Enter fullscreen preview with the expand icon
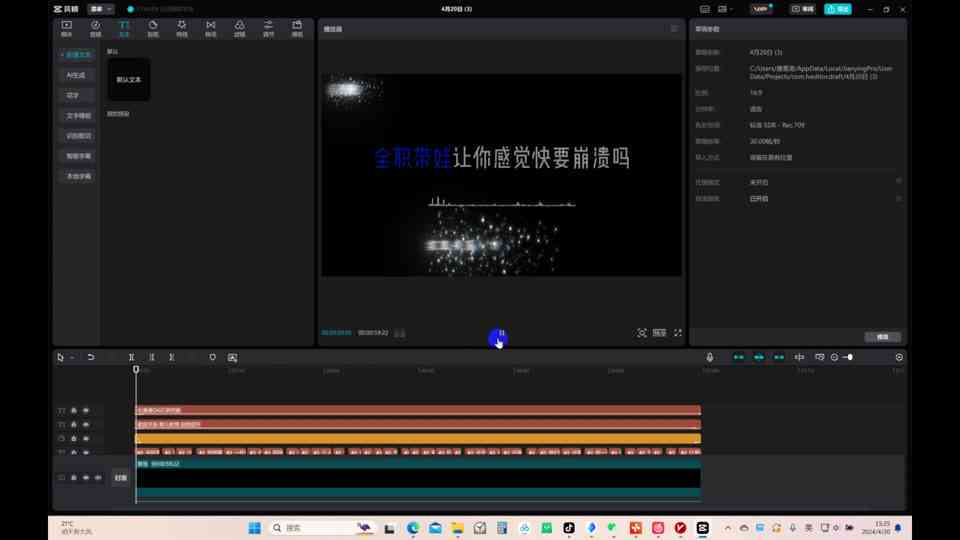The width and height of the screenshot is (960, 540). [x=678, y=333]
